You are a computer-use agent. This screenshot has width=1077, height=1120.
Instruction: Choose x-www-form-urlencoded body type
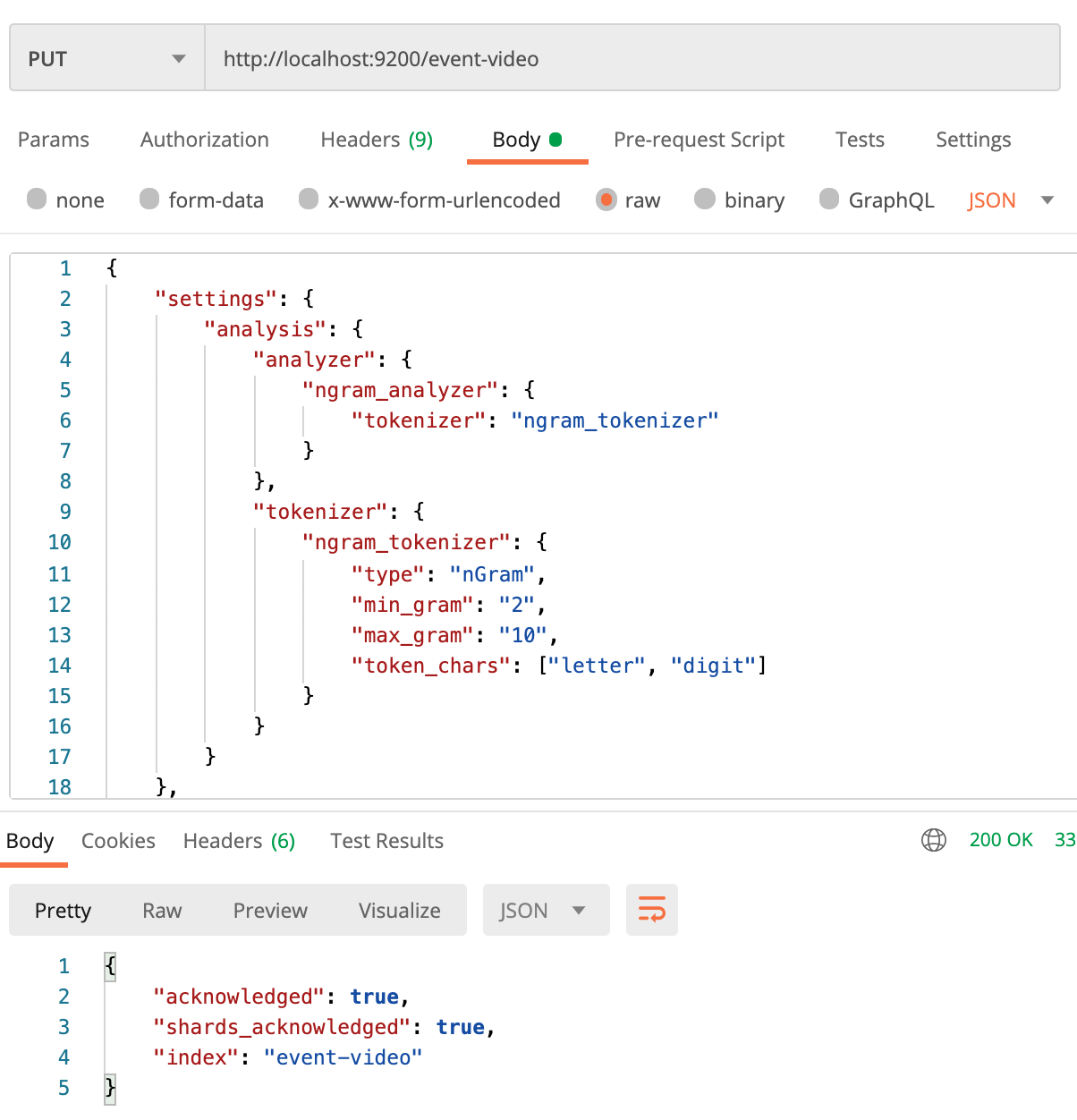[309, 199]
